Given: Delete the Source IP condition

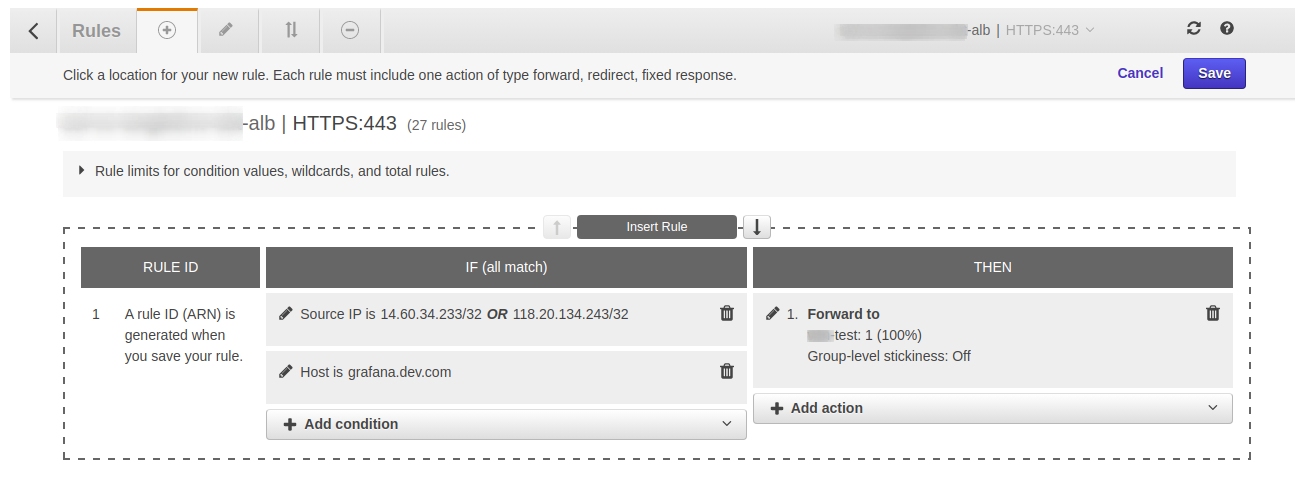Looking at the screenshot, I should tap(727, 313).
